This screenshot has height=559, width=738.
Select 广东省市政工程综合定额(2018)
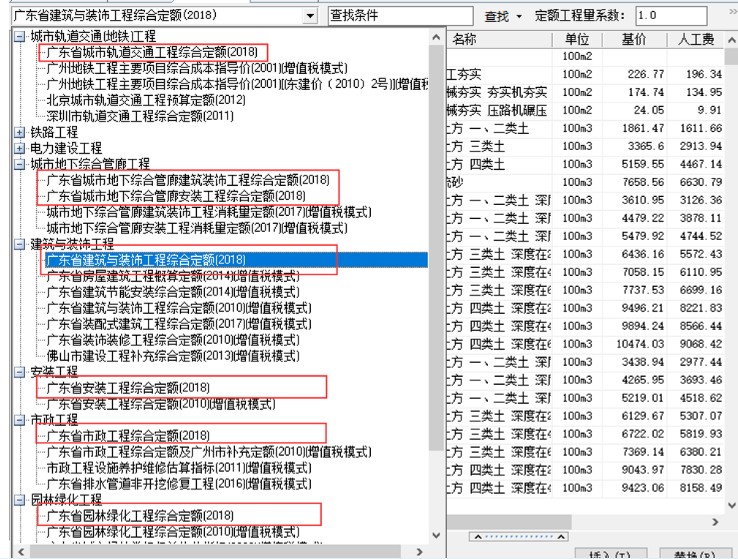[128, 436]
